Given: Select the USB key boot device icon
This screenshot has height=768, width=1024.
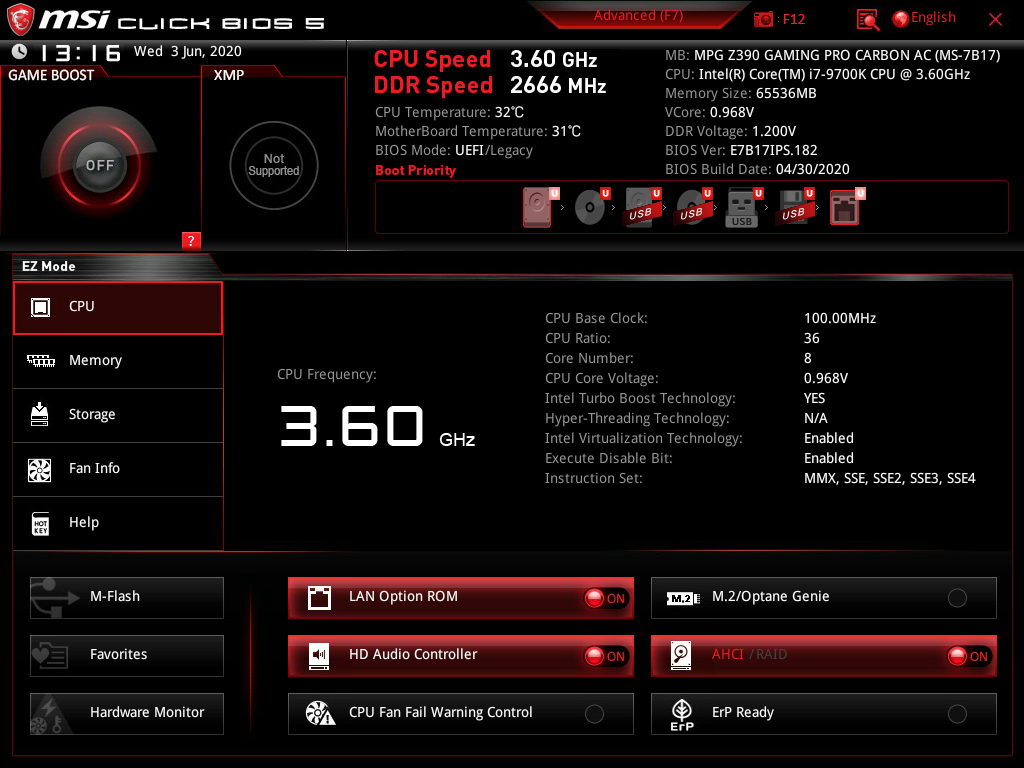Looking at the screenshot, I should point(743,207).
